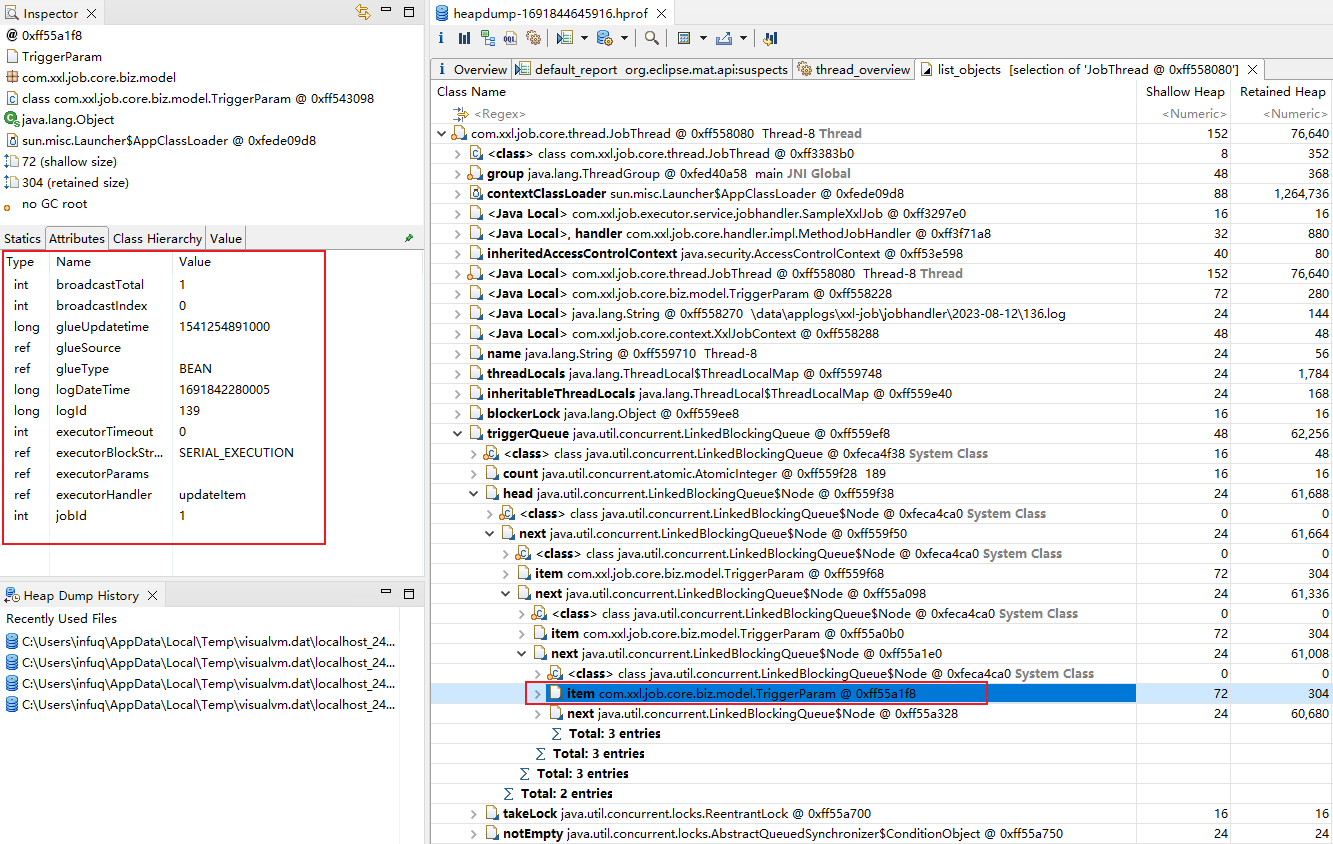Click the magnifier Find Object icon
Viewport: 1333px width, 844px height.
point(651,38)
